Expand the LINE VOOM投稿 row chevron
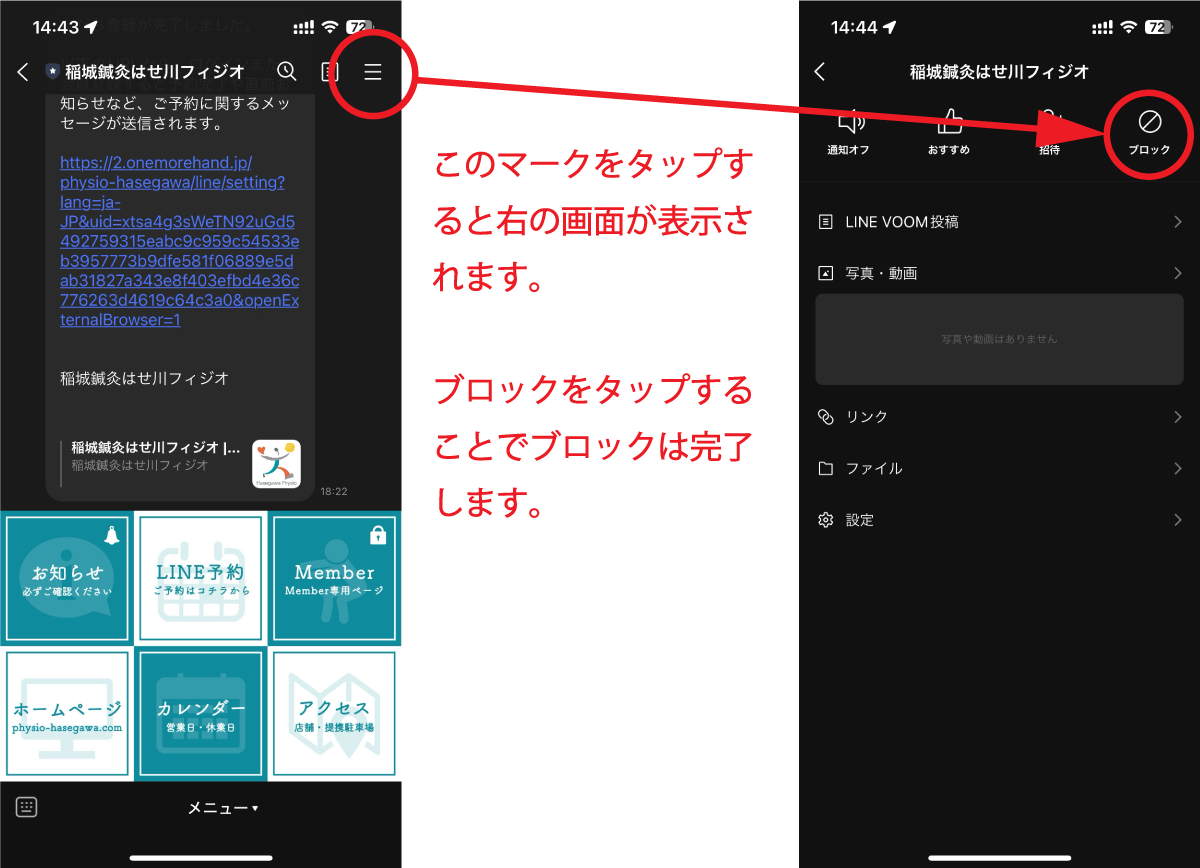This screenshot has height=868, width=1200. [x=1178, y=222]
